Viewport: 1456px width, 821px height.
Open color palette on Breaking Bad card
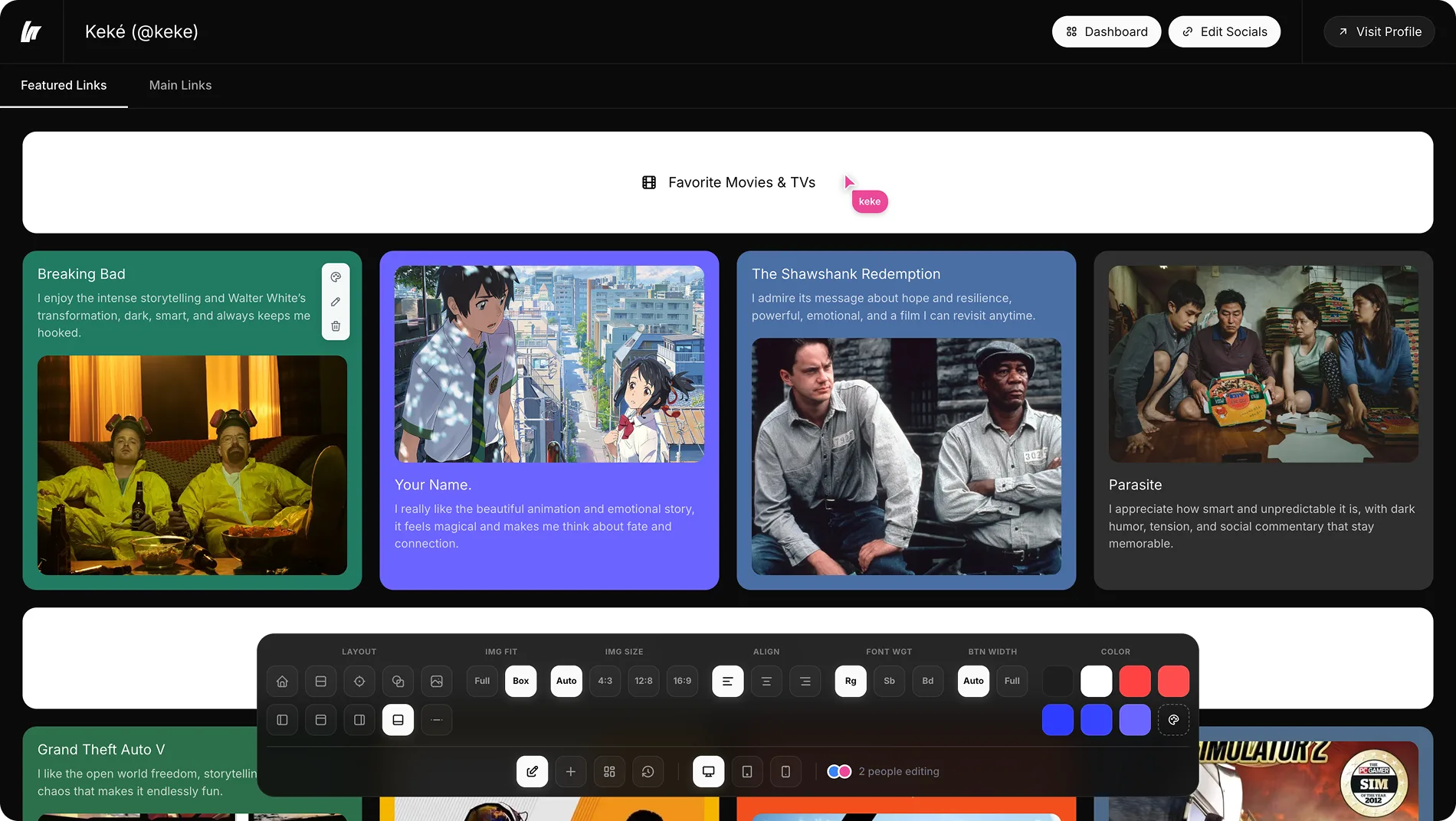pyautogui.click(x=336, y=277)
